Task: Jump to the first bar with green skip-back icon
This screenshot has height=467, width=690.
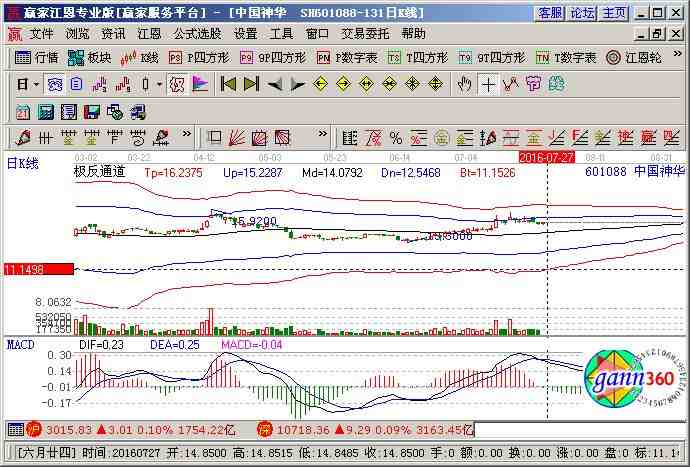Action: (x=228, y=84)
